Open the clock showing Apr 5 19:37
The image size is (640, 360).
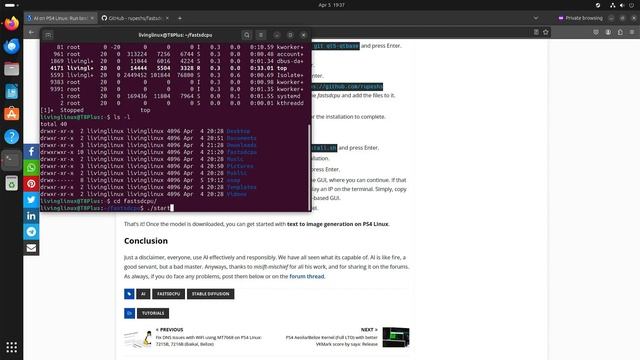(331, 5)
